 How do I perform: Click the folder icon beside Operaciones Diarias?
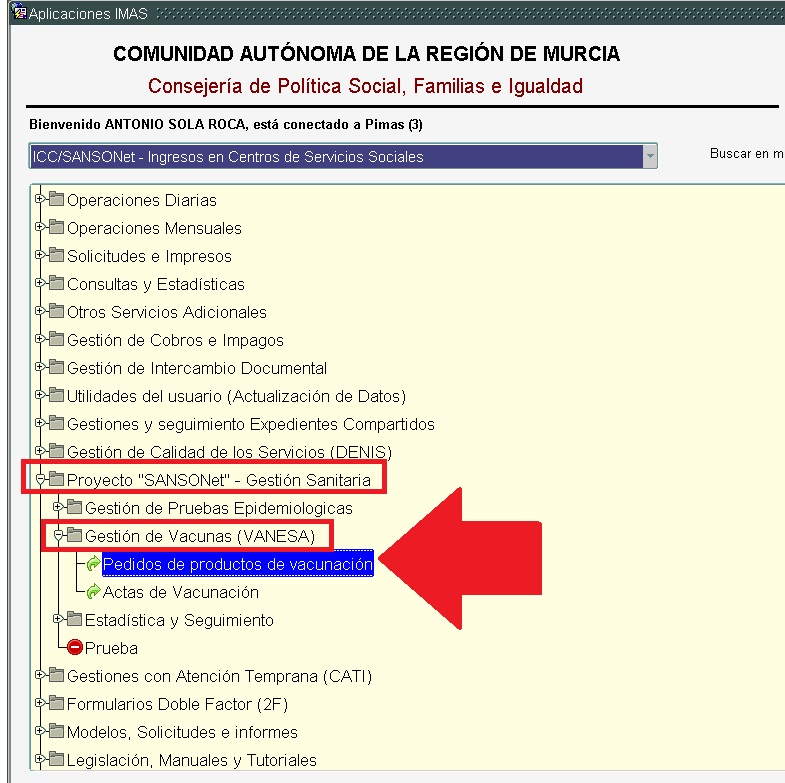[x=55, y=200]
